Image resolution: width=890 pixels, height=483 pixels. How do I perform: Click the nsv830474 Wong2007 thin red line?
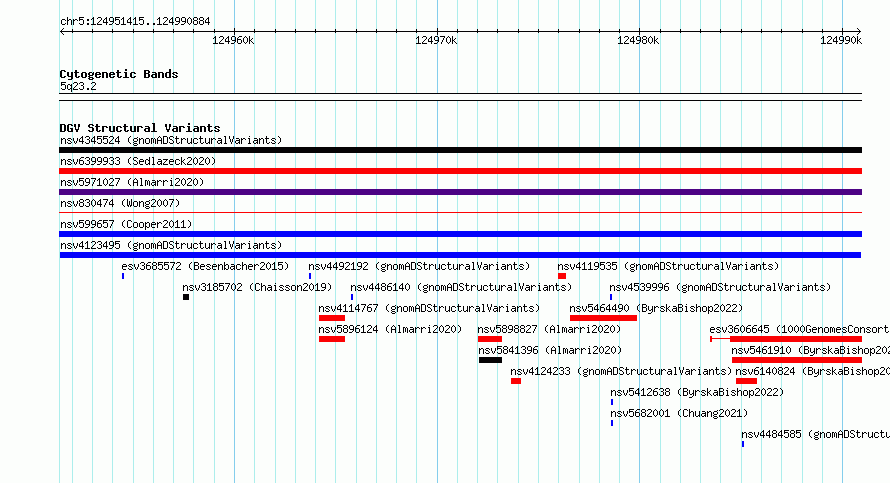[460, 213]
